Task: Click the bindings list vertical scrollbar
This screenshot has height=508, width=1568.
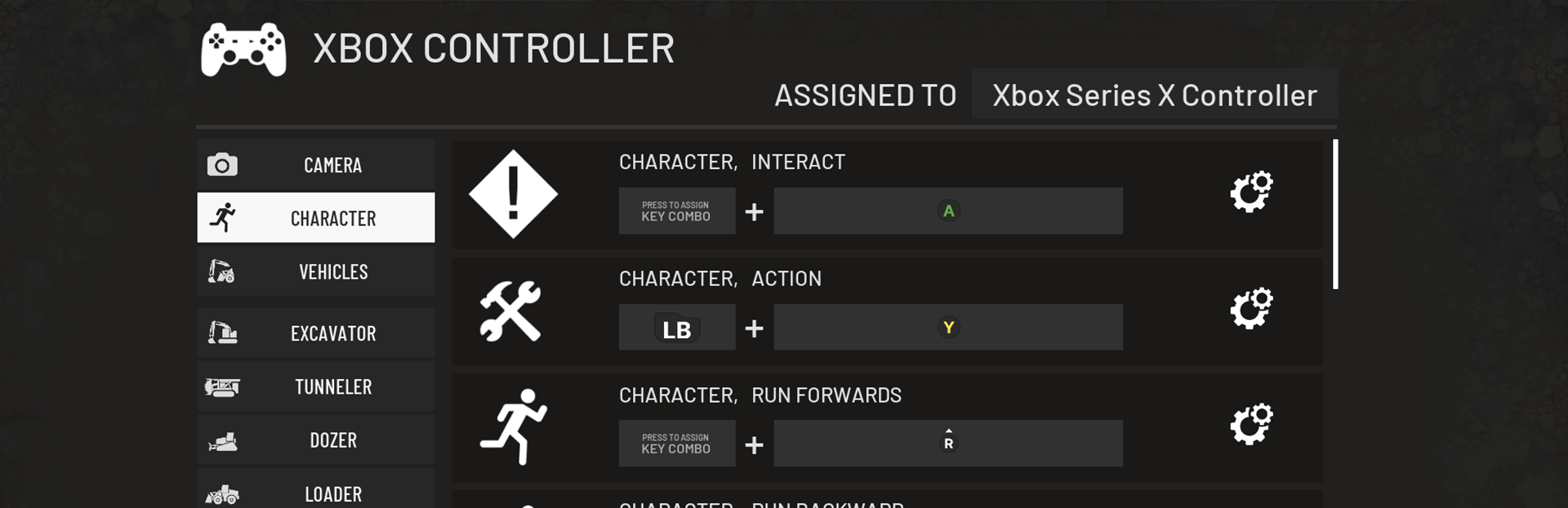Action: pos(1335,214)
